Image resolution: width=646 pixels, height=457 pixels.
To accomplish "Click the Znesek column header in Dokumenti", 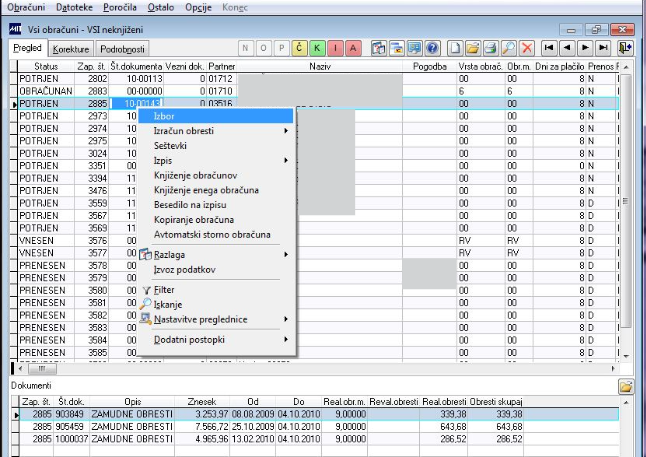I will click(202, 401).
